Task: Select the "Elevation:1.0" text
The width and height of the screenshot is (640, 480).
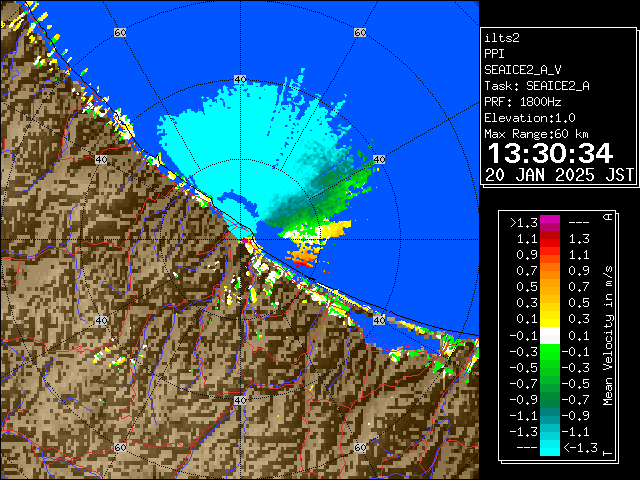Action: (x=530, y=118)
